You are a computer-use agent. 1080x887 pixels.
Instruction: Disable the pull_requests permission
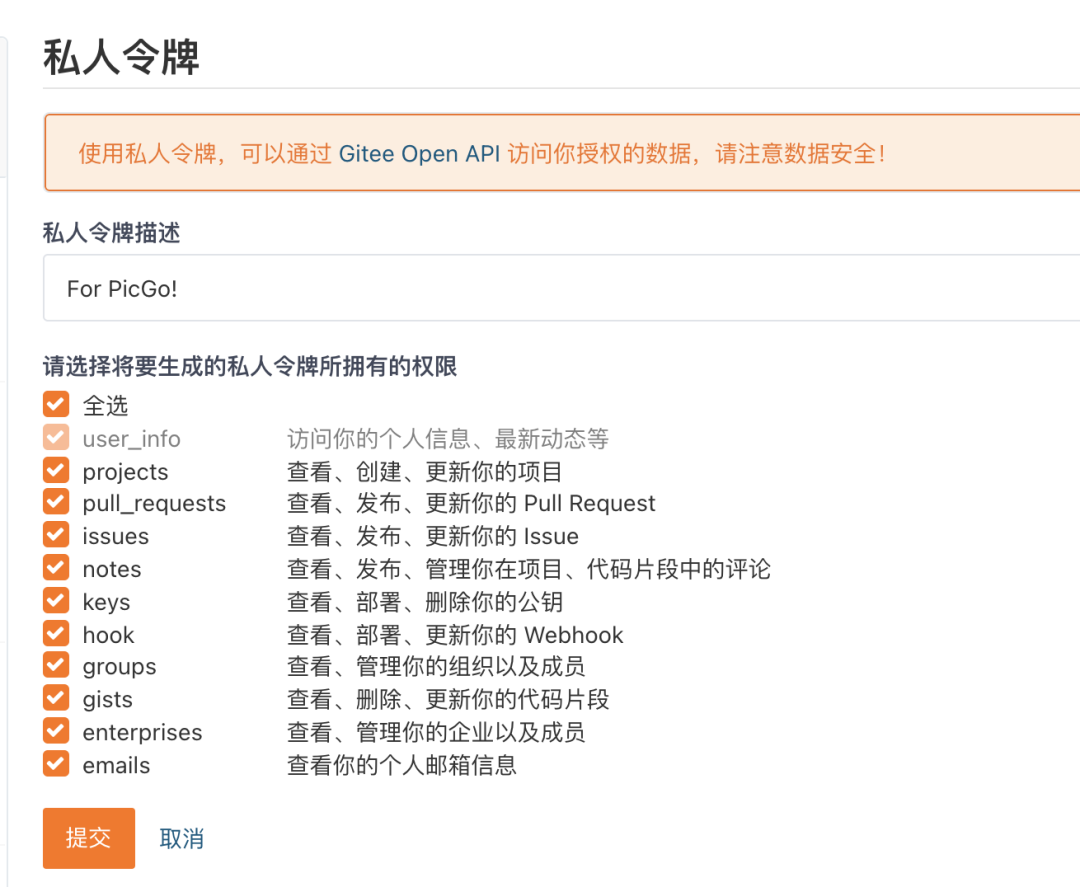(x=56, y=503)
